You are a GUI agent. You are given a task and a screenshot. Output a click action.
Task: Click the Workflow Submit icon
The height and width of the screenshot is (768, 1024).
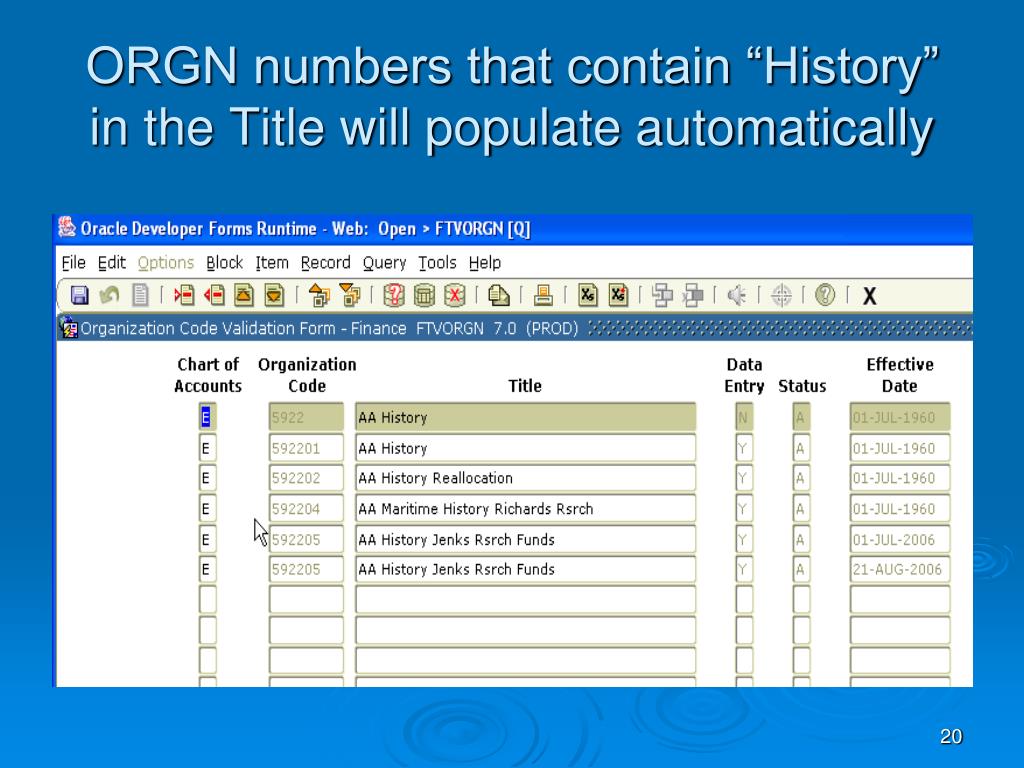coord(662,295)
